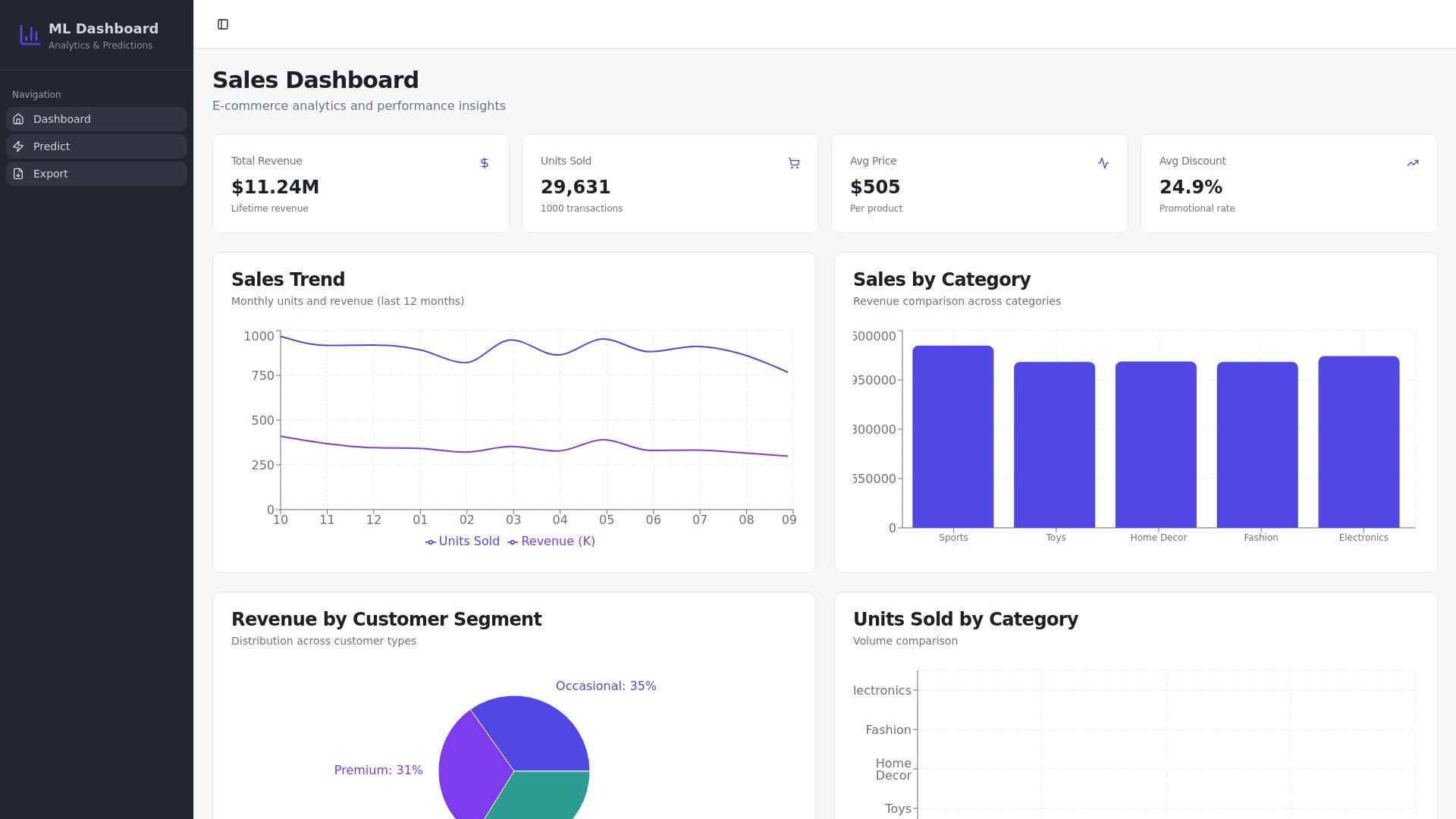
Task: Click the lightning icon beside Predict
Action: (x=18, y=146)
